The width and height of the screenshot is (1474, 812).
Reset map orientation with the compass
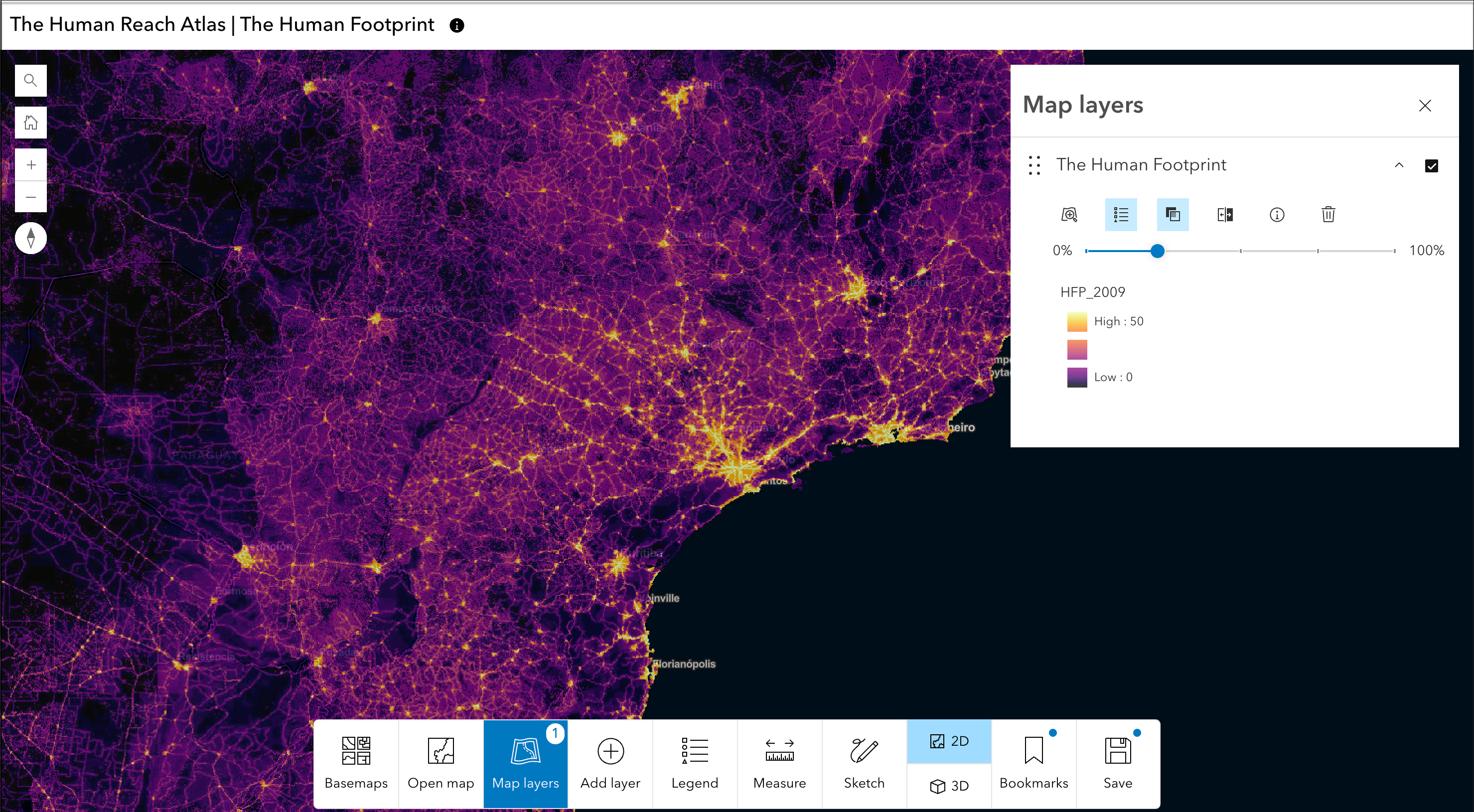click(x=31, y=238)
